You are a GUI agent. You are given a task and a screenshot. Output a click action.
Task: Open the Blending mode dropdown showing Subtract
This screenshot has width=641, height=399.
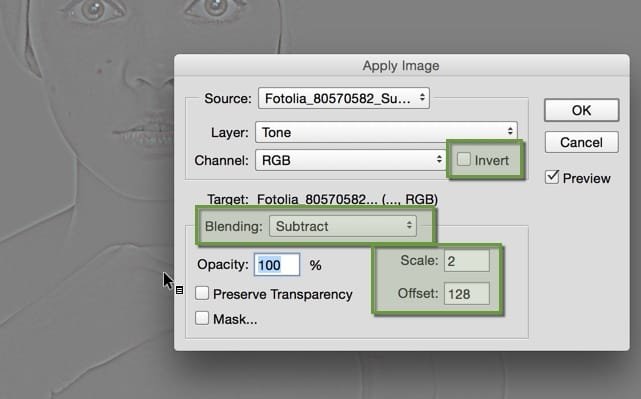pos(343,226)
